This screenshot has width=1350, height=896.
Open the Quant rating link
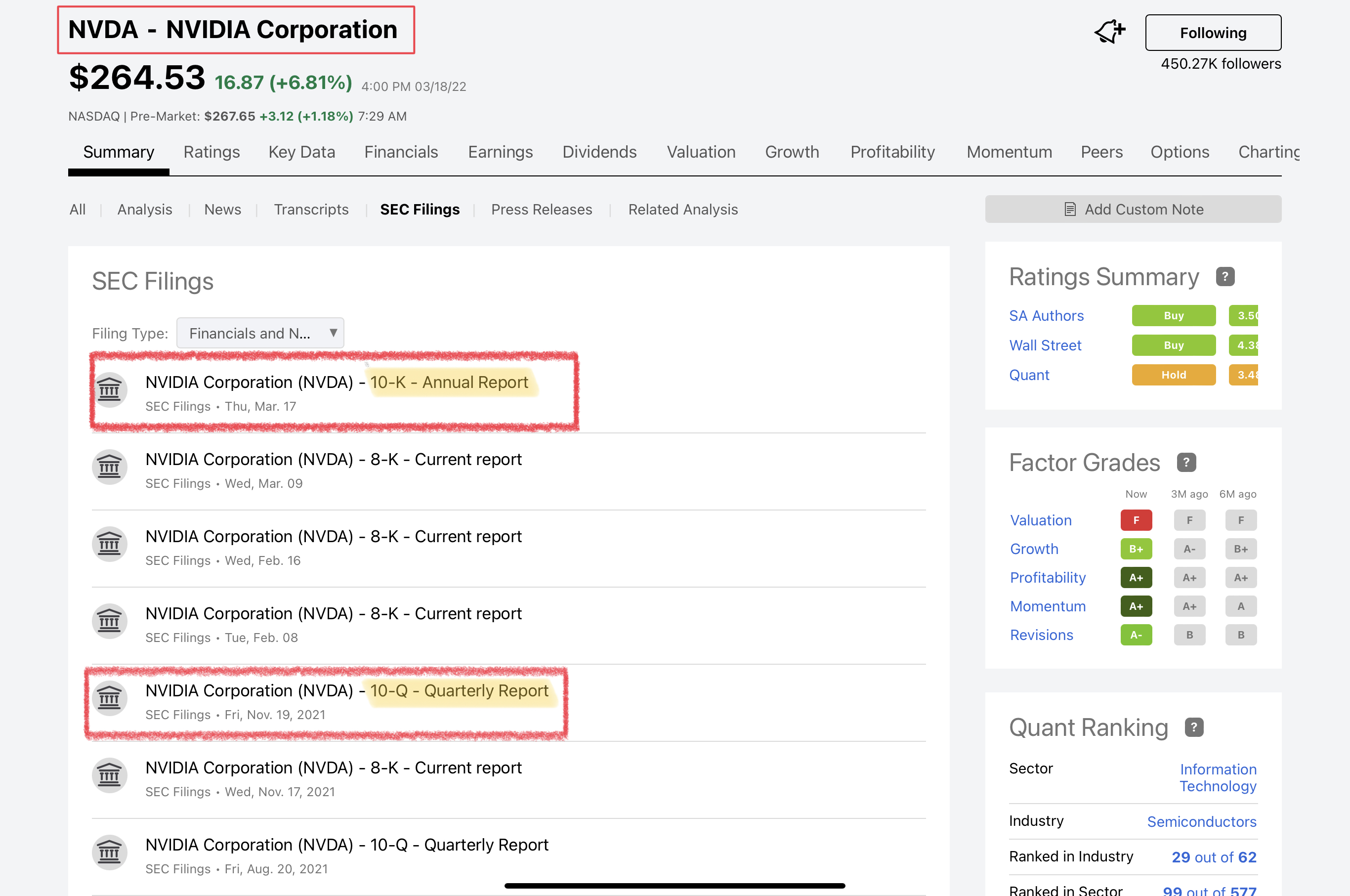click(1029, 375)
